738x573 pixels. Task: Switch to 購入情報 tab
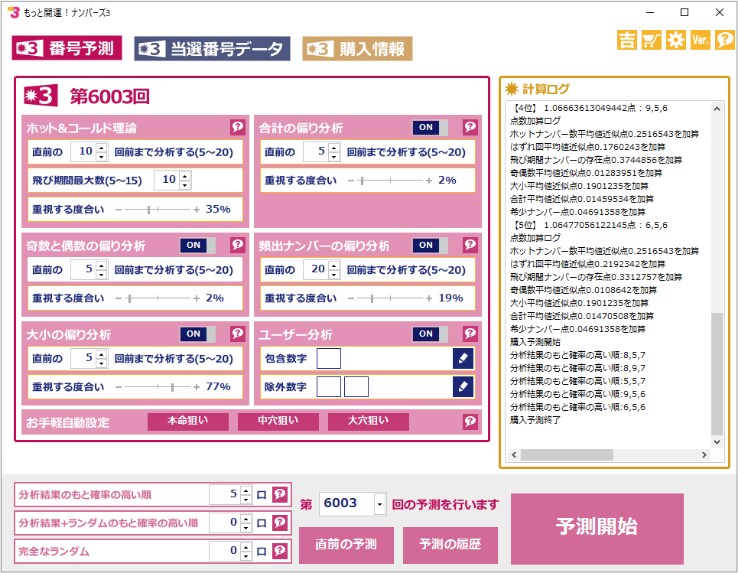coord(357,48)
